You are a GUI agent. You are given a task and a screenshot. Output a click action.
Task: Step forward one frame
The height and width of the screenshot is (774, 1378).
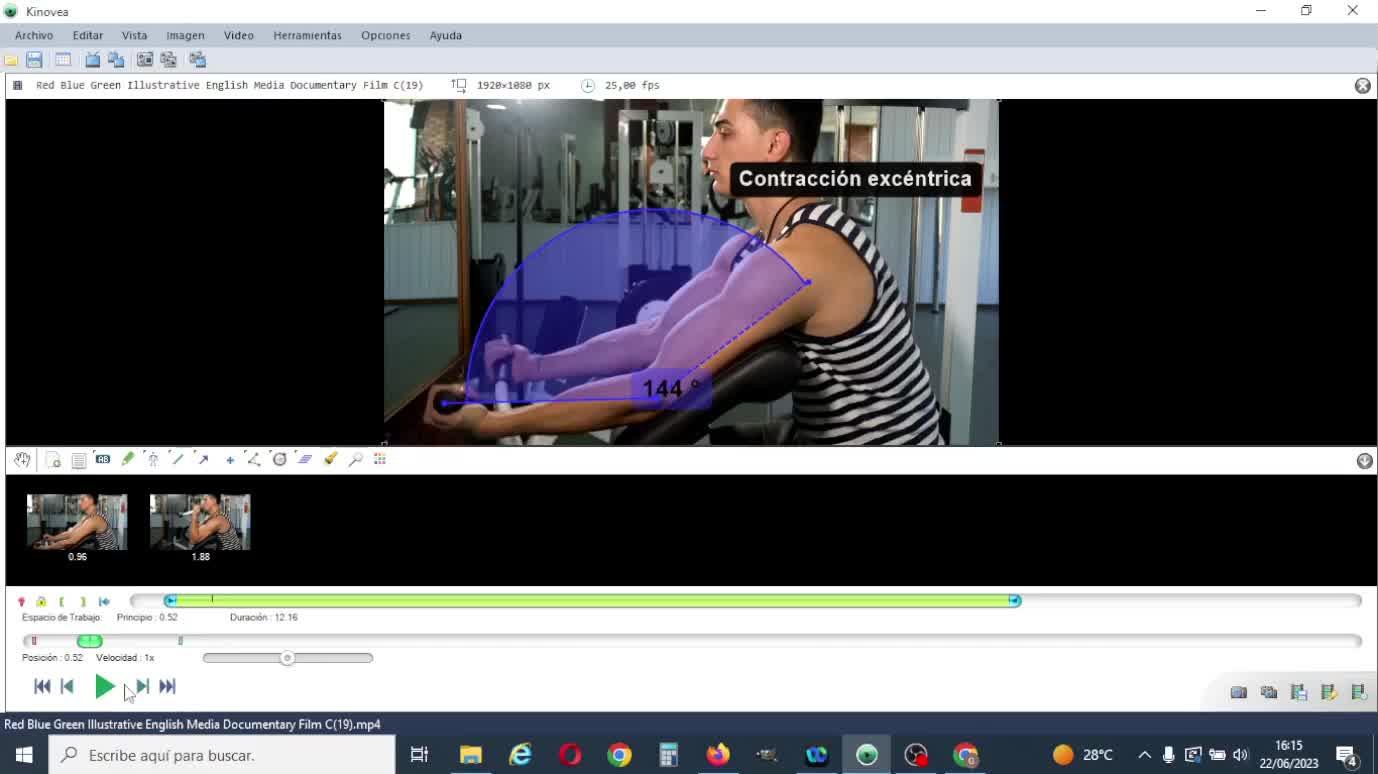click(x=143, y=686)
